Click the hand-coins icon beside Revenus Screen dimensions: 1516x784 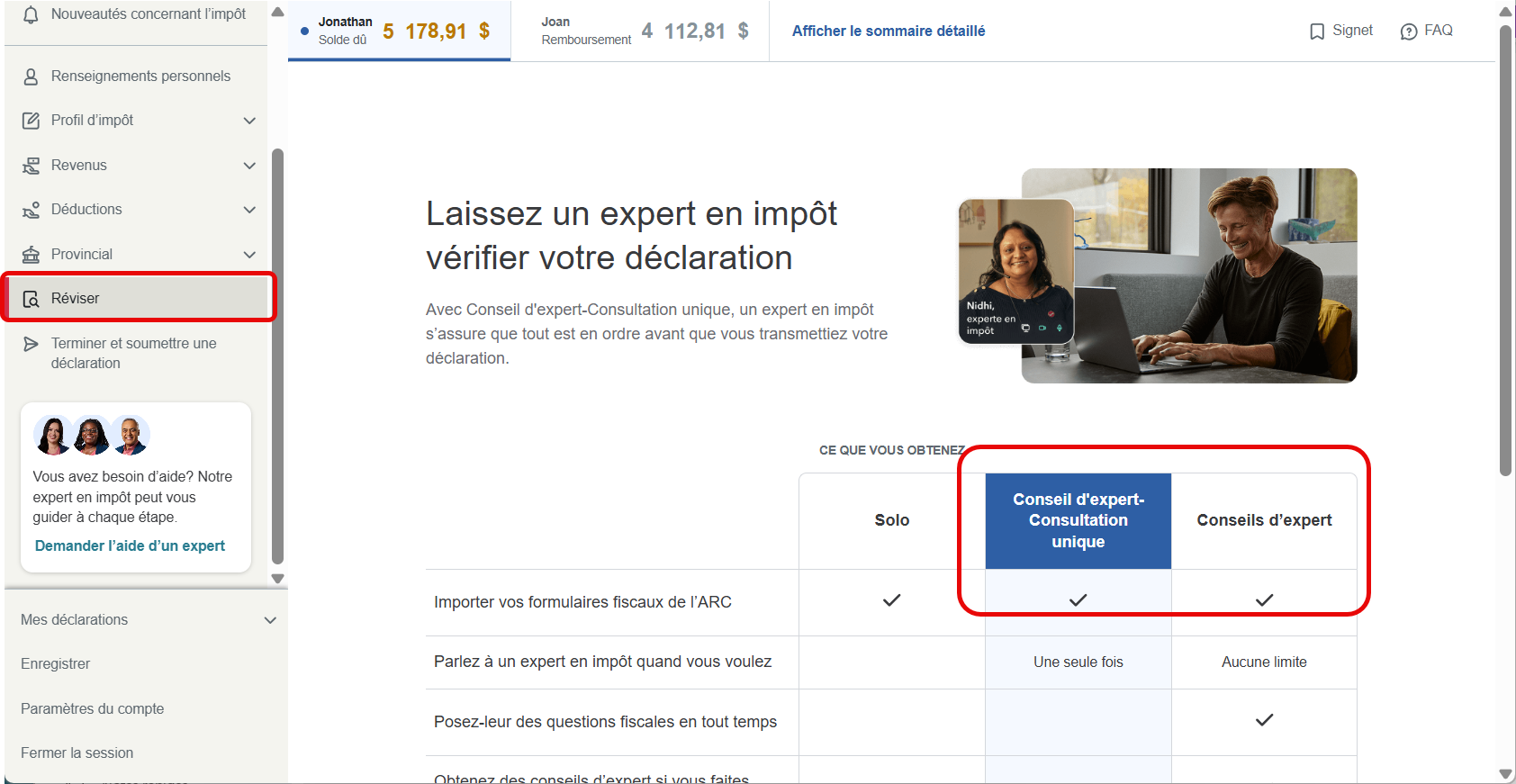[31, 166]
